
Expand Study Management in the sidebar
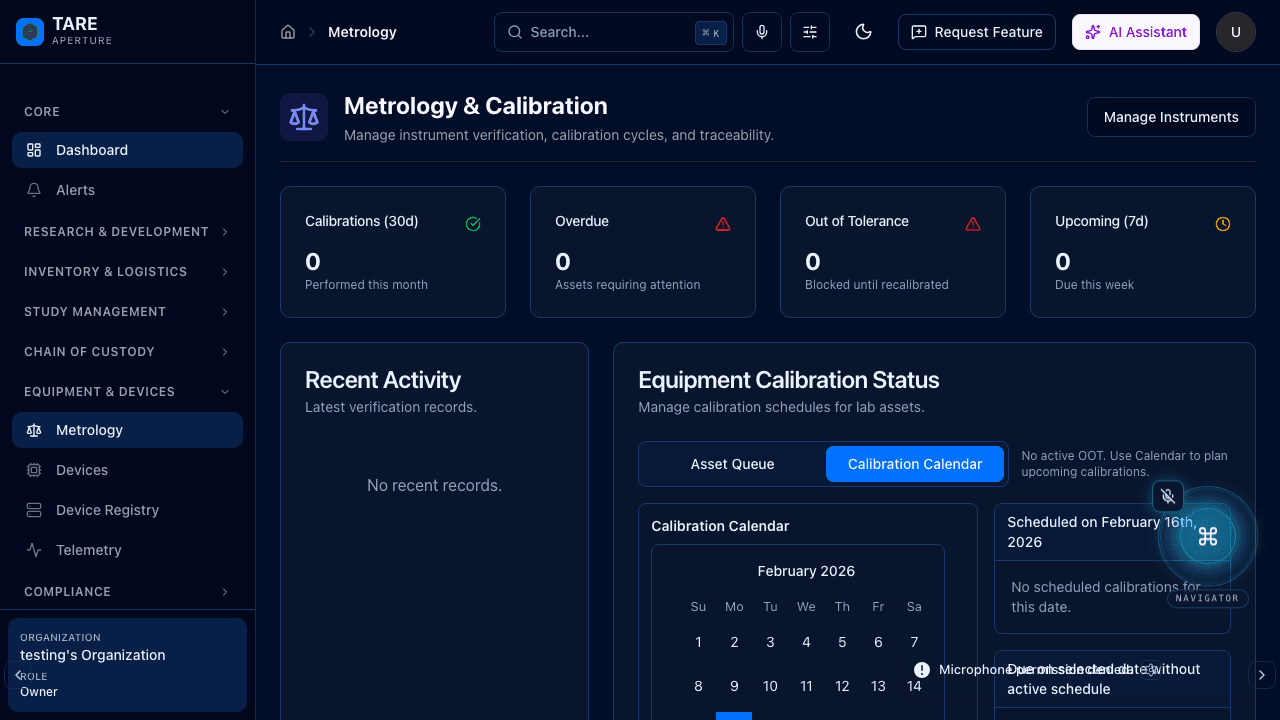[x=94, y=311]
